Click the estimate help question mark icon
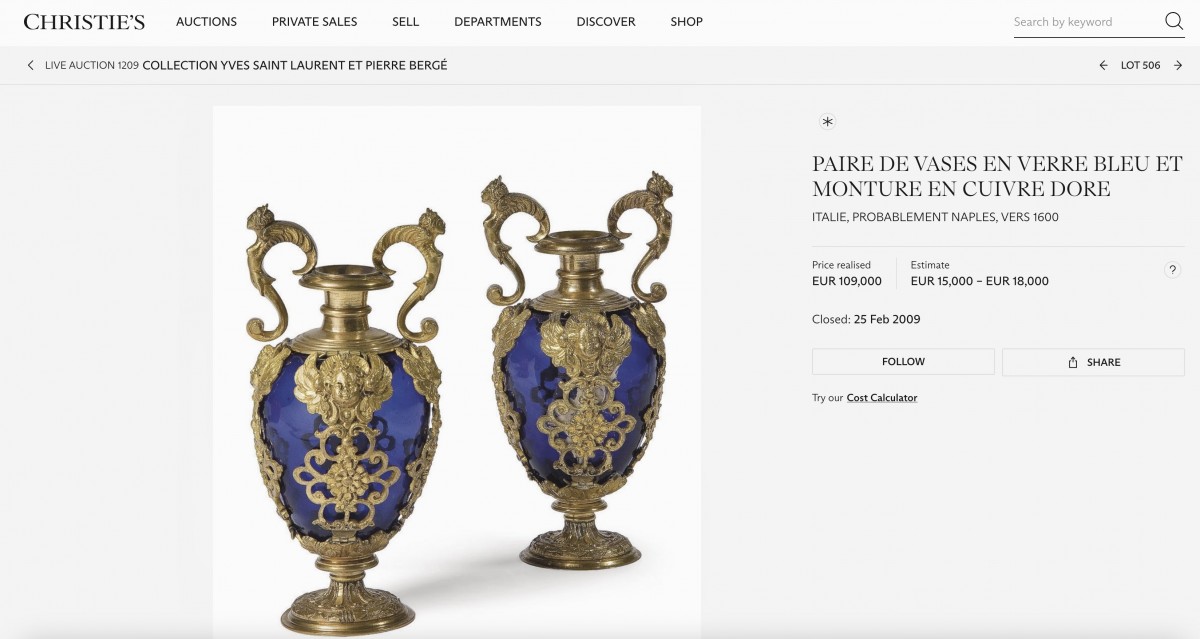Screen dimensions: 1200x639 click(x=1172, y=270)
